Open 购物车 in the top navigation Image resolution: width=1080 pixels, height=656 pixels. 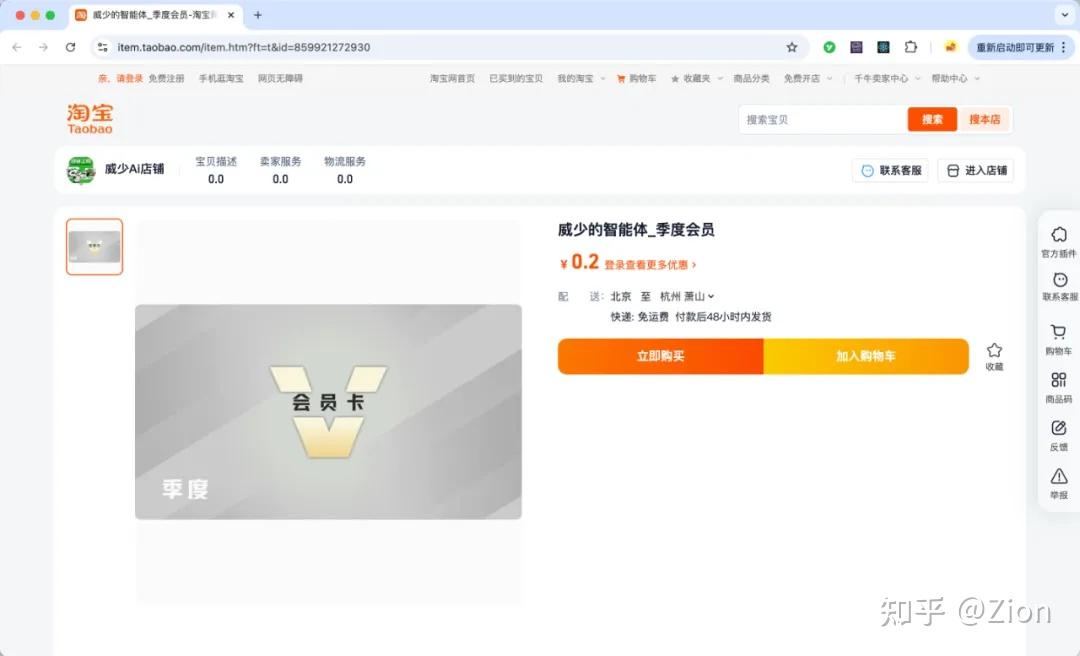(636, 79)
